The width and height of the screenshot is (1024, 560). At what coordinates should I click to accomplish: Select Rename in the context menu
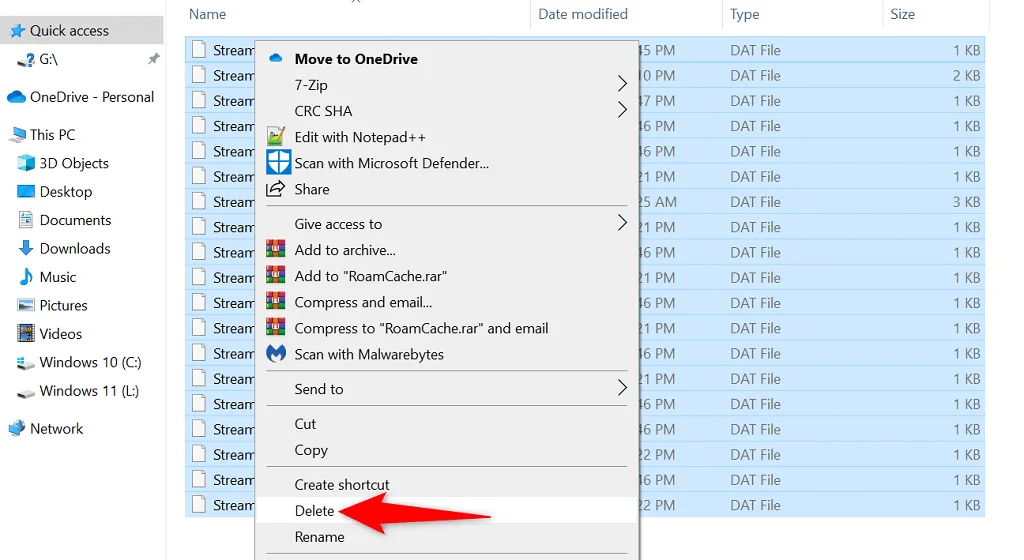click(x=319, y=537)
